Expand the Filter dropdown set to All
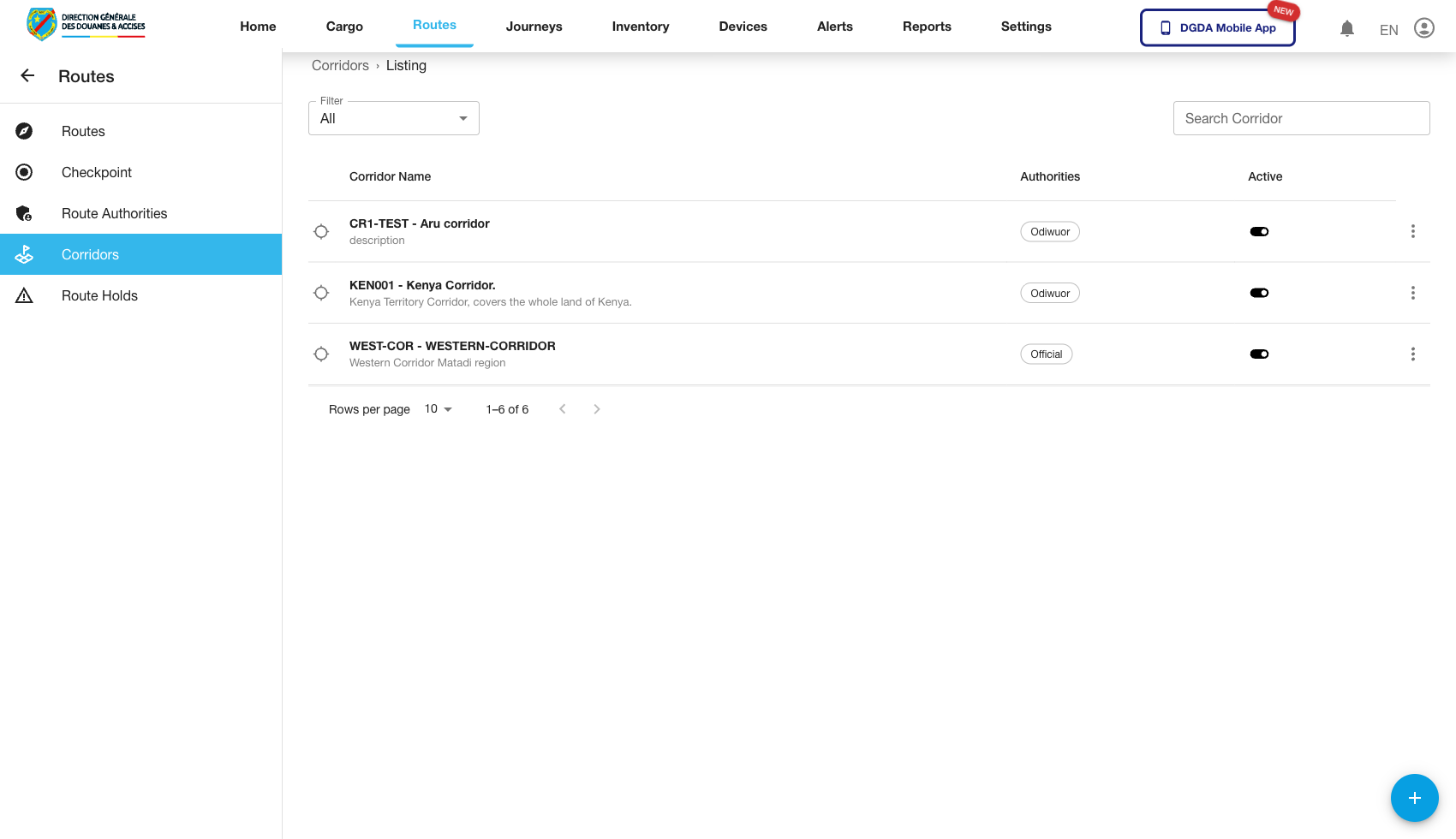1456x839 pixels. tap(394, 119)
